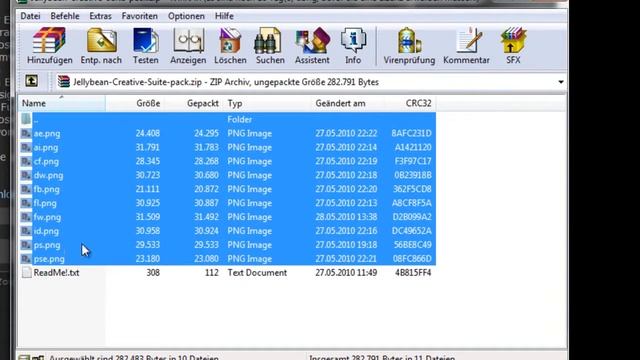Click the file icon of dw.png
Viewport: 640px width, 360px height.
point(26,175)
